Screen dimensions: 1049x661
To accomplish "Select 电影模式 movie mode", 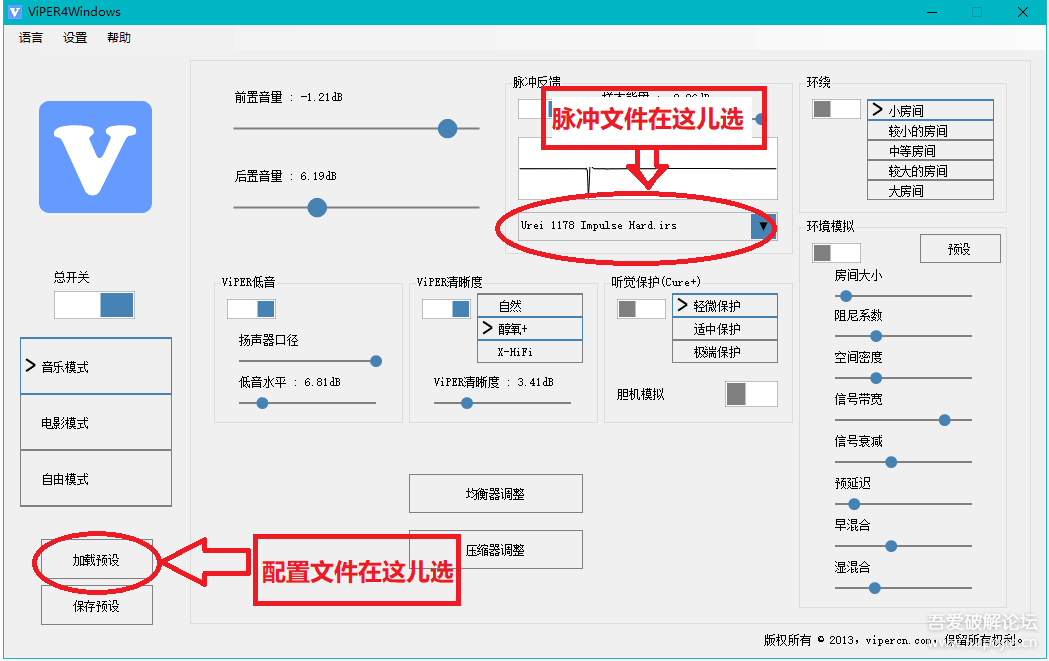I will point(96,422).
